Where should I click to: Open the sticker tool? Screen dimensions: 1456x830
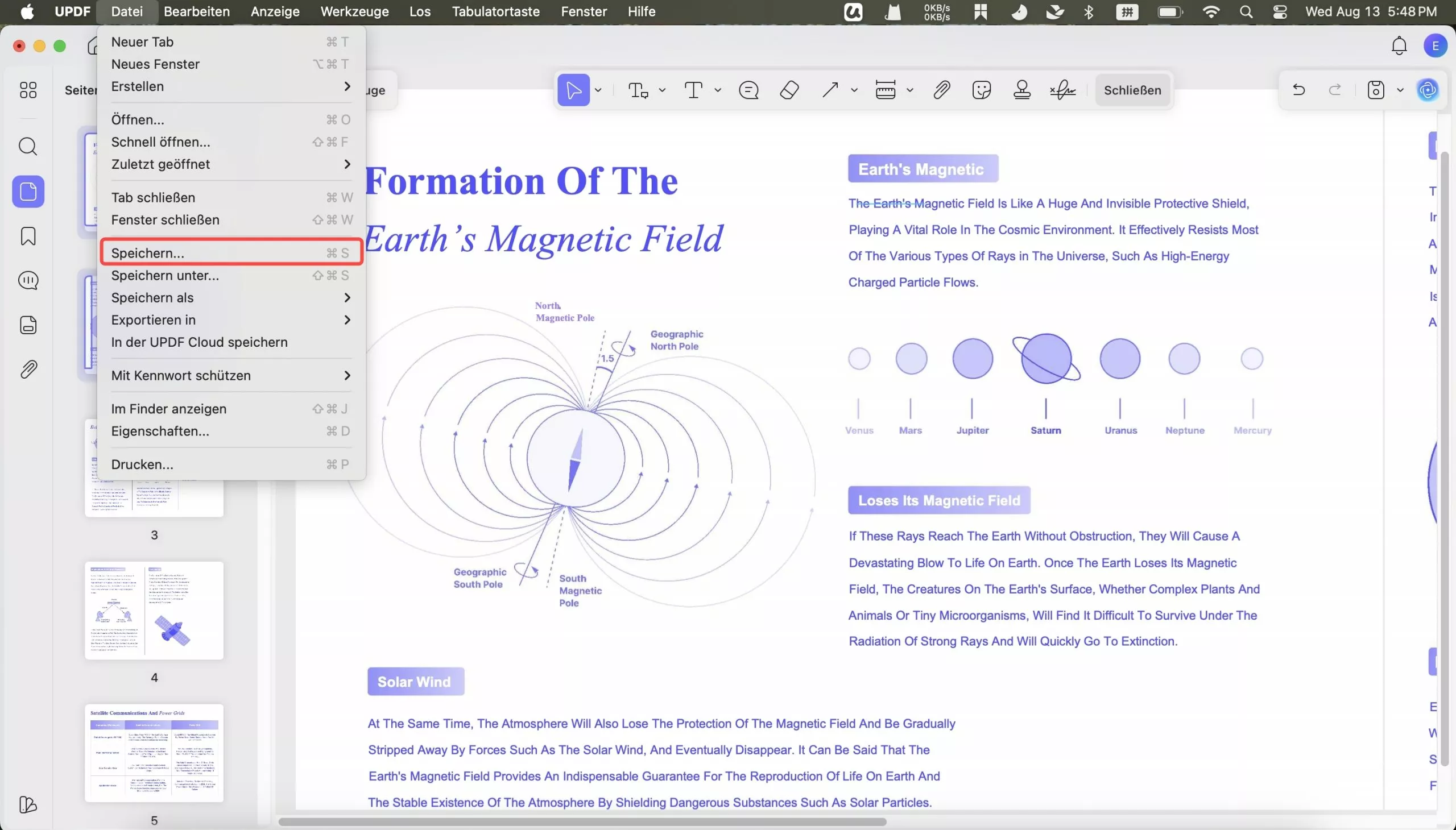pyautogui.click(x=982, y=90)
